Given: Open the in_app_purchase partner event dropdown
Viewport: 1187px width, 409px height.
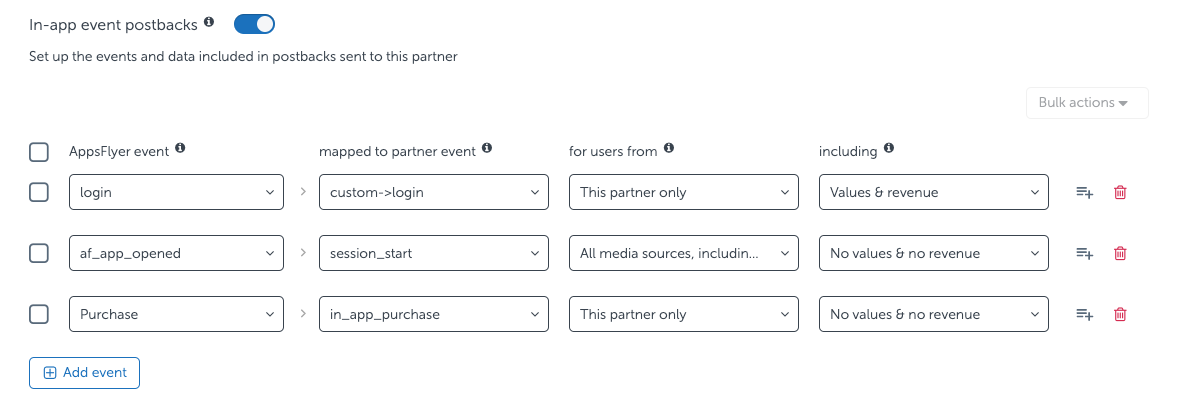Looking at the screenshot, I should [x=433, y=314].
